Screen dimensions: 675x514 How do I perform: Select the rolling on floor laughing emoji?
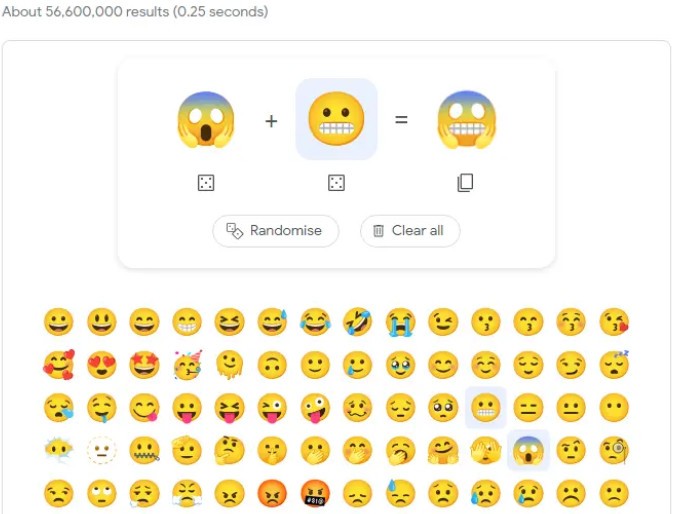(x=357, y=322)
